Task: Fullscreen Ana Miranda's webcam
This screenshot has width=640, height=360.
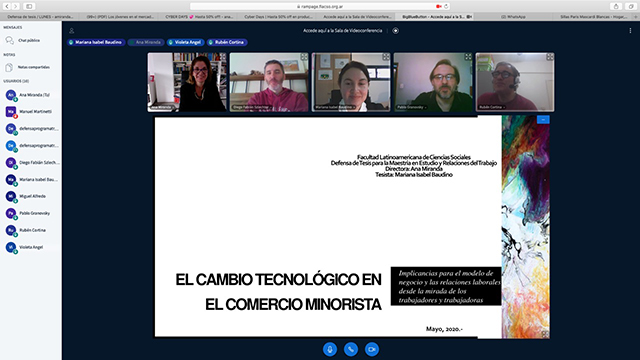Action: point(222,57)
